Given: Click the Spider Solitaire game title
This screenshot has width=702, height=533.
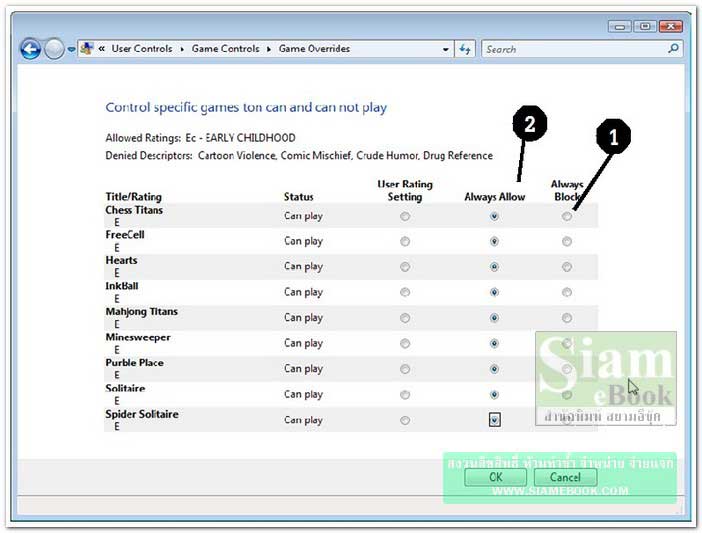Looking at the screenshot, I should pyautogui.click(x=142, y=414).
